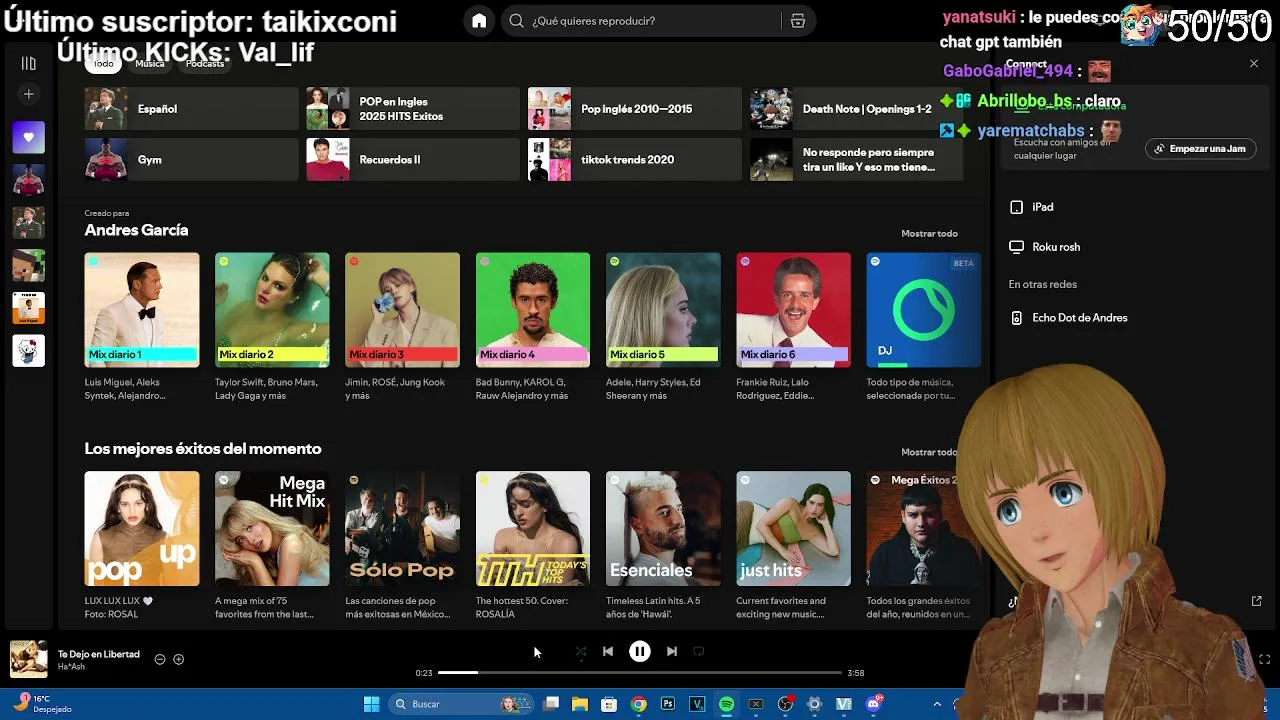Pause the current song
The width and height of the screenshot is (1280, 720).
(640, 651)
